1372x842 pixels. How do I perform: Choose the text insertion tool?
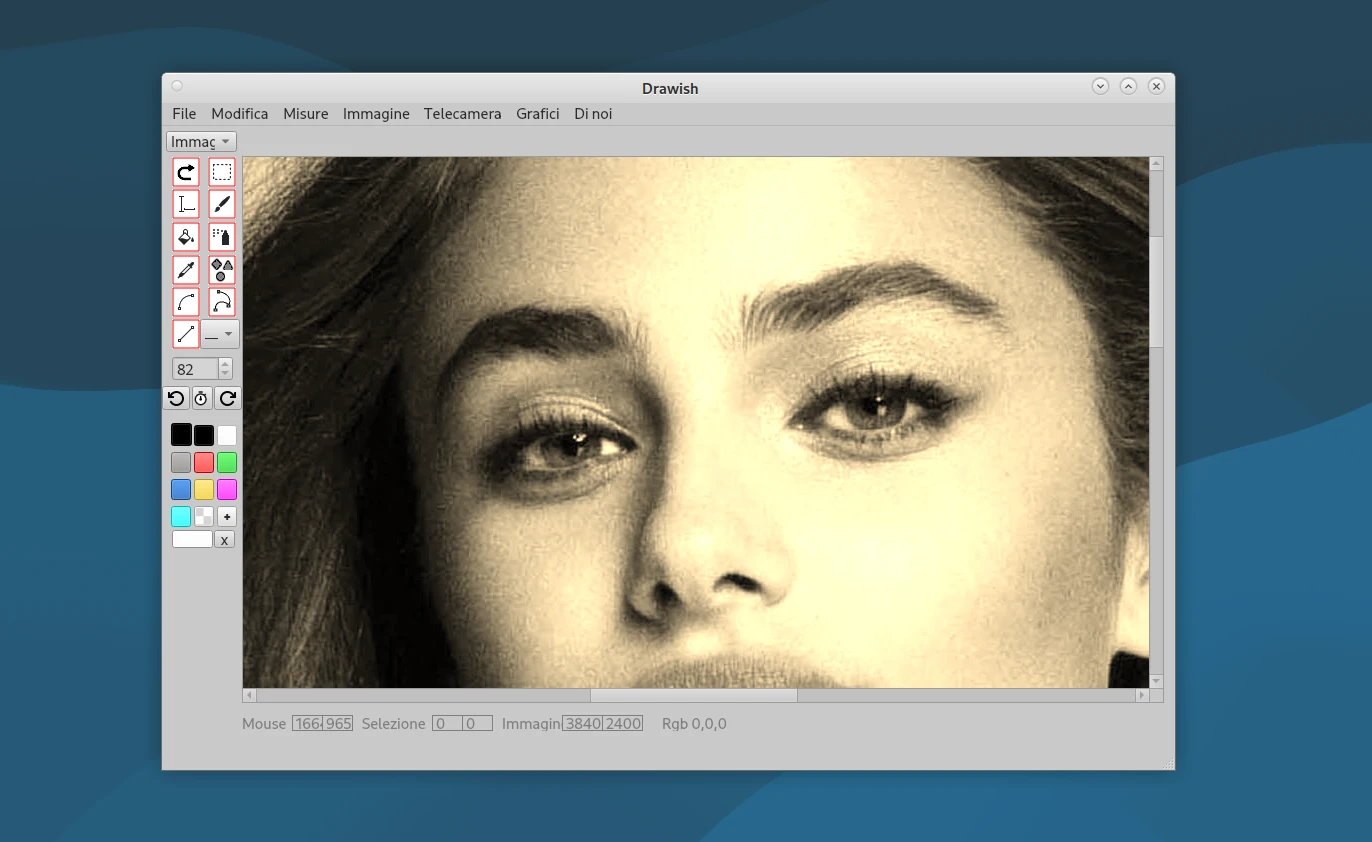[186, 204]
